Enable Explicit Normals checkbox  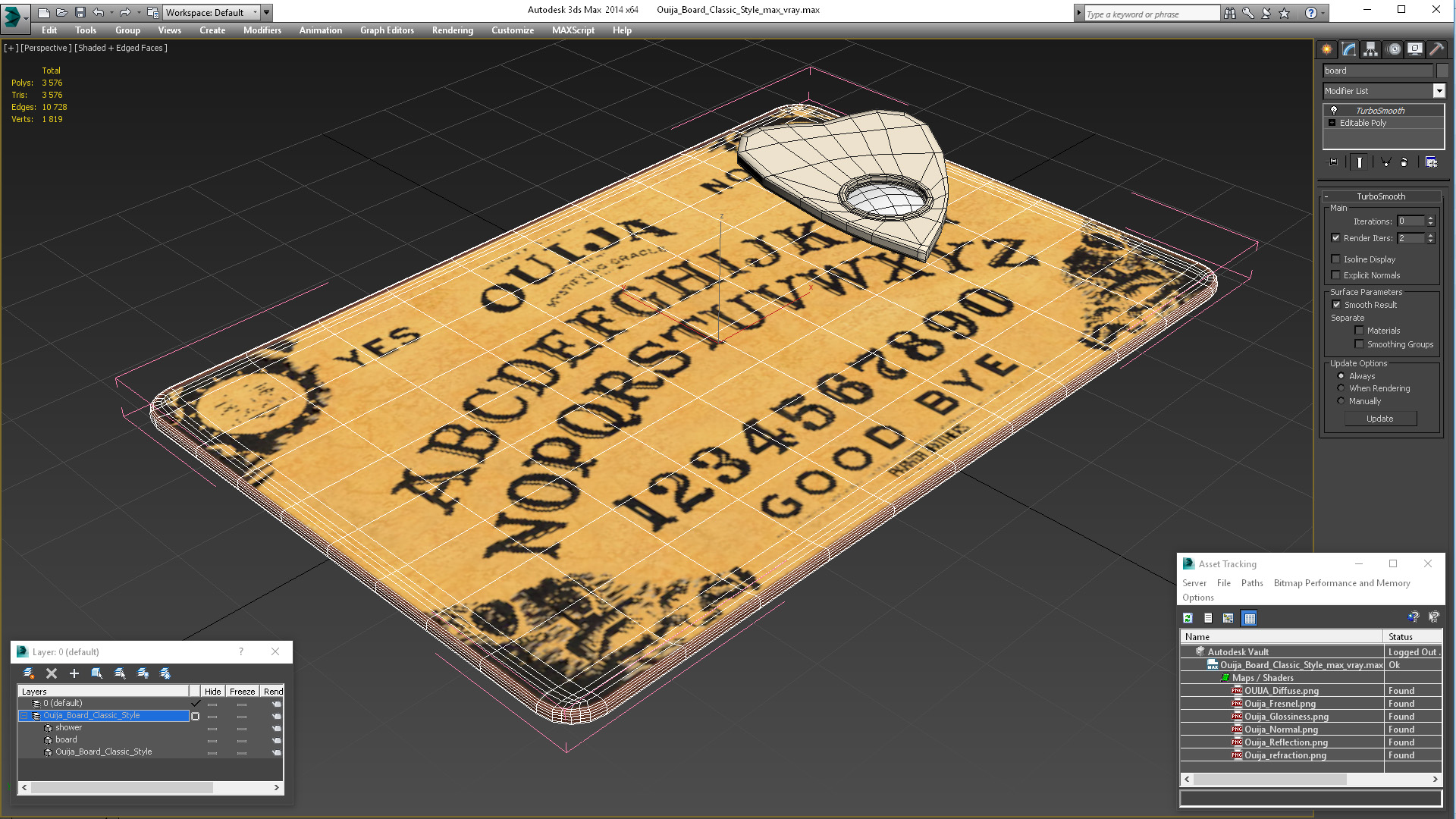tap(1336, 275)
